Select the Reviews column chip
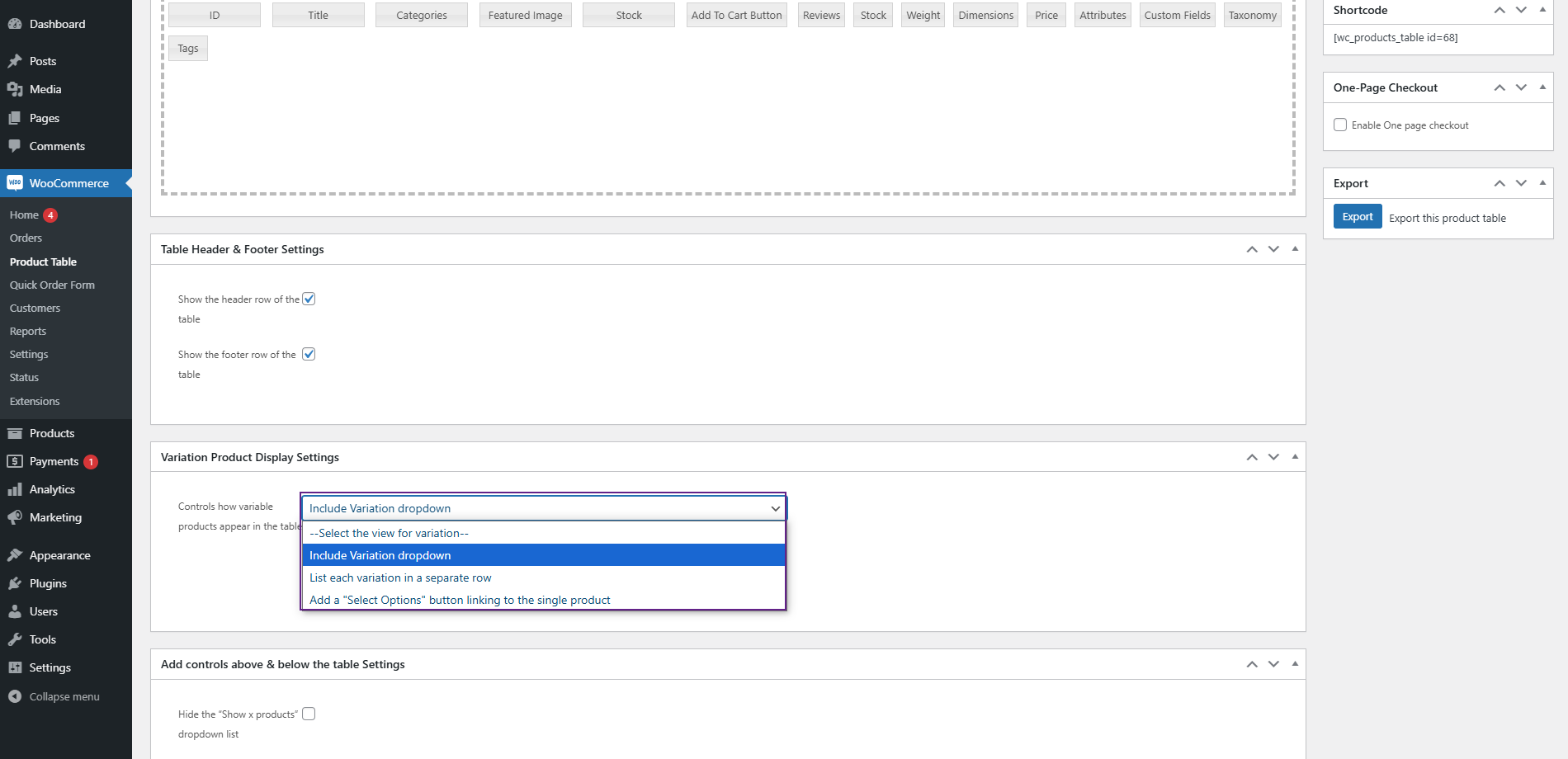Screen dimensions: 1568x759 [822, 15]
